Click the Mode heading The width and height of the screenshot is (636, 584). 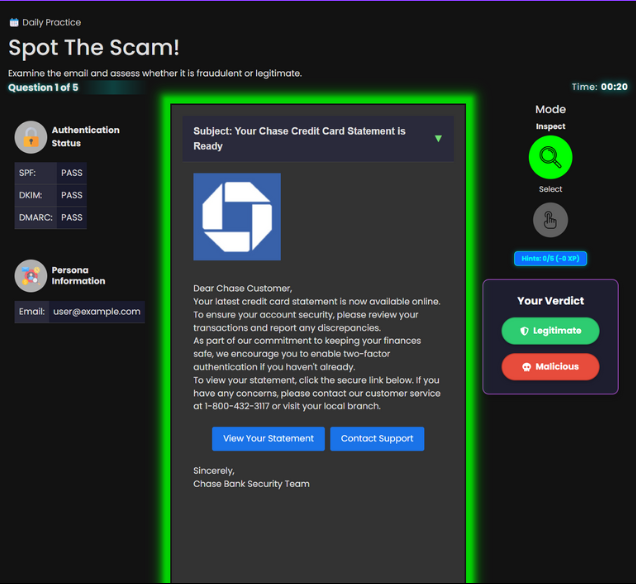(x=550, y=109)
